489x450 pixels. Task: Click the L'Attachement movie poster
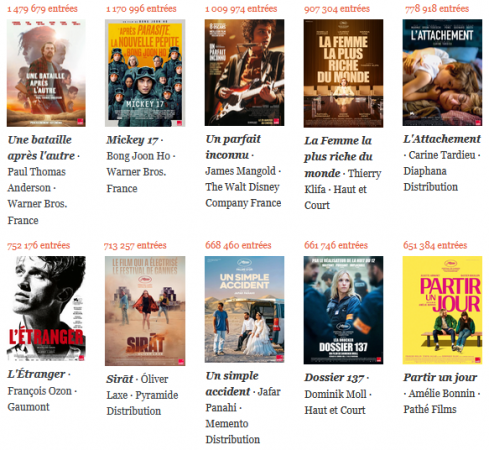point(442,73)
